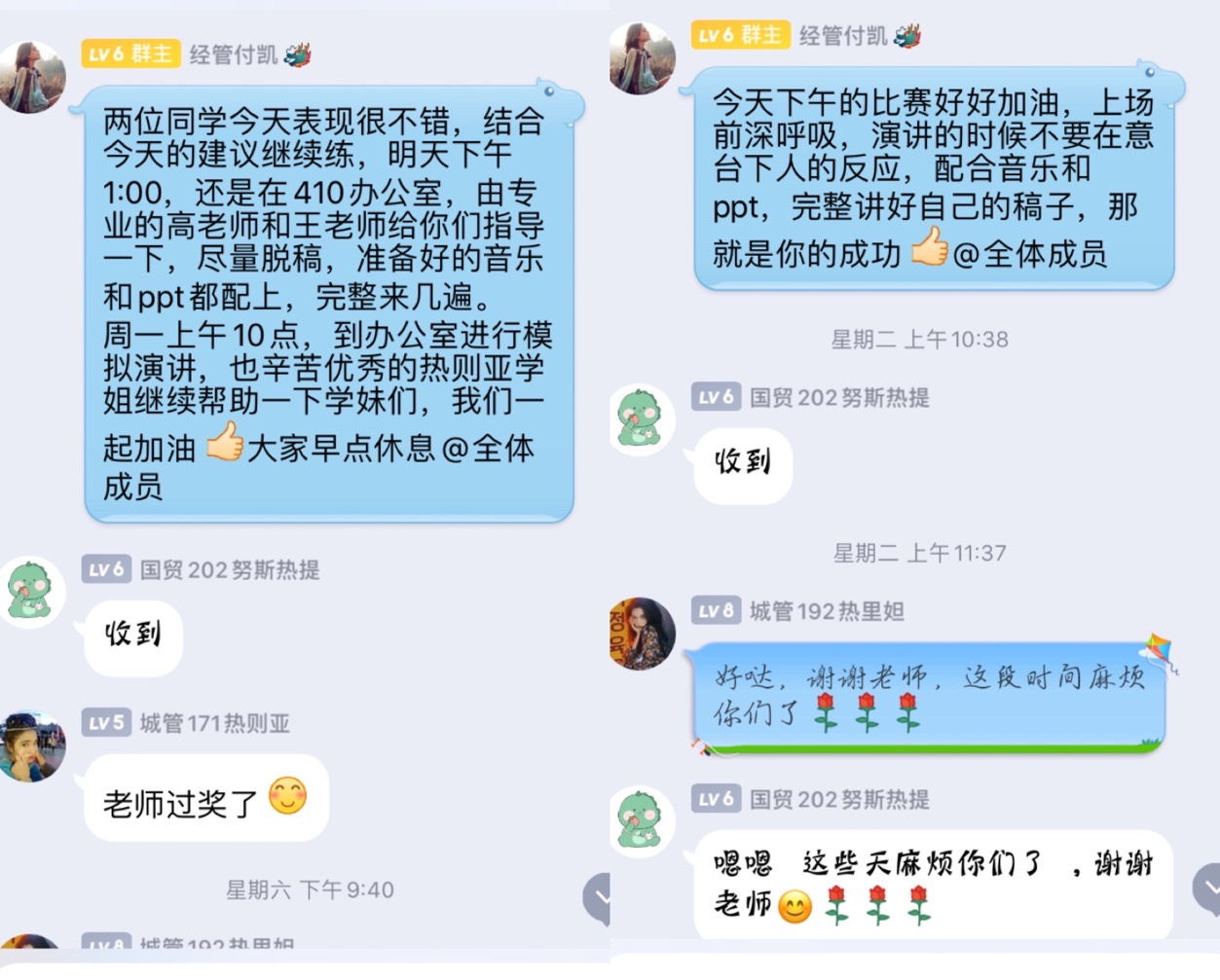Open 城管171热则亚 avatar profile
The height and width of the screenshot is (980, 1220).
coord(33,745)
